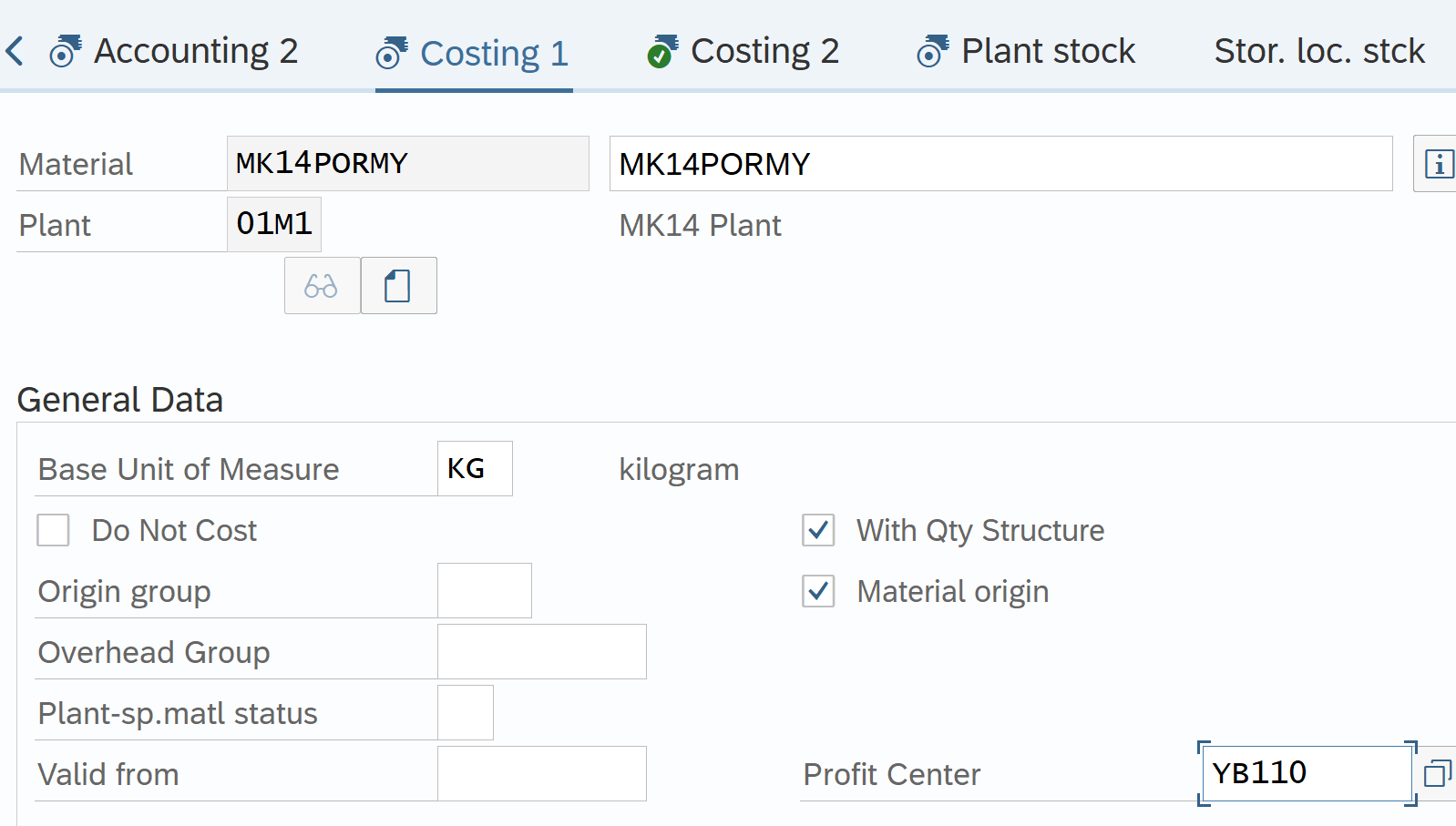Uncheck With Qty Structure checkbox
This screenshot has width=1456, height=826.
pyautogui.click(x=818, y=530)
